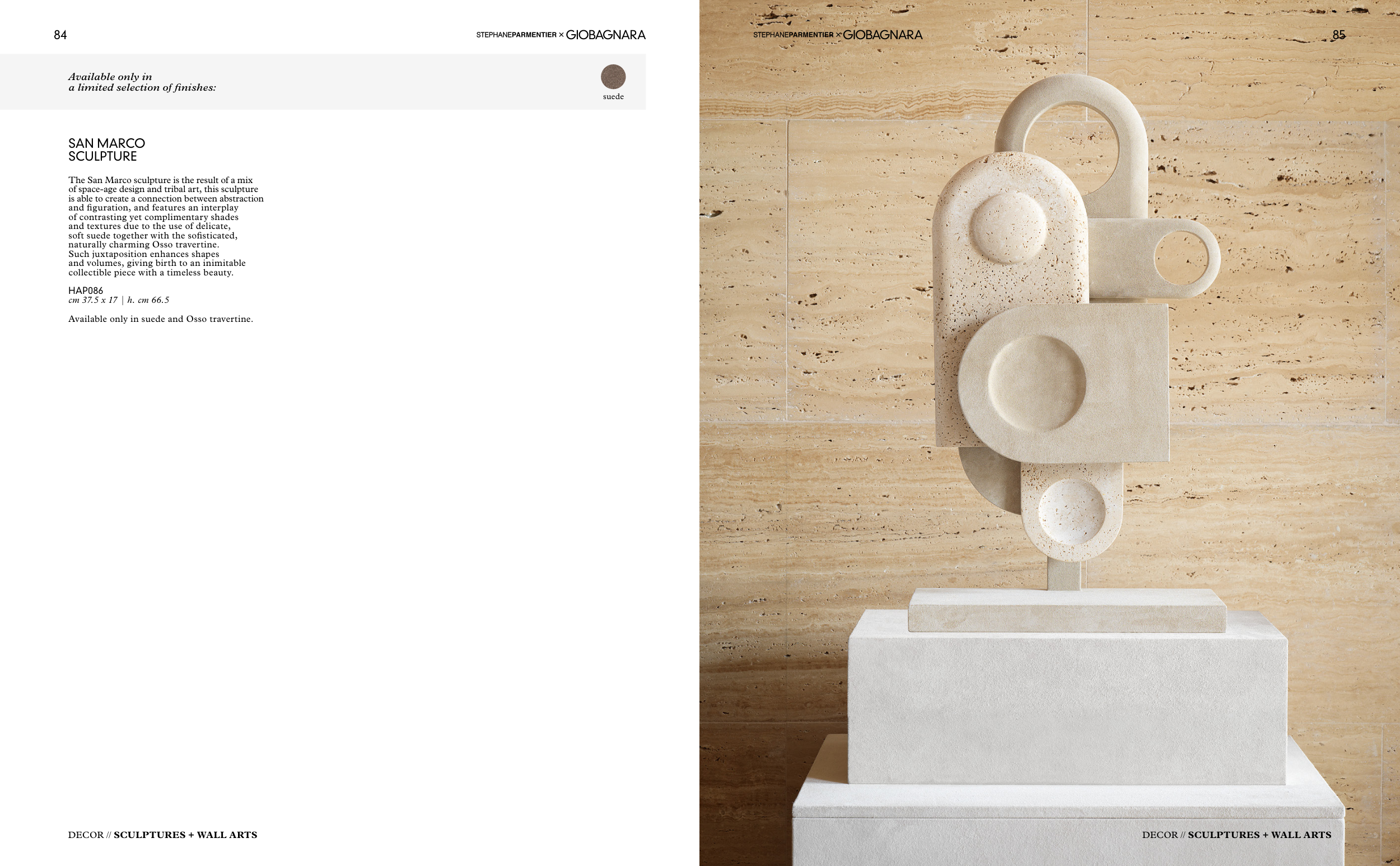Click STEPHANEPARMENTIER text on the photo page header
This screenshot has width=1400, height=866.
(x=794, y=35)
